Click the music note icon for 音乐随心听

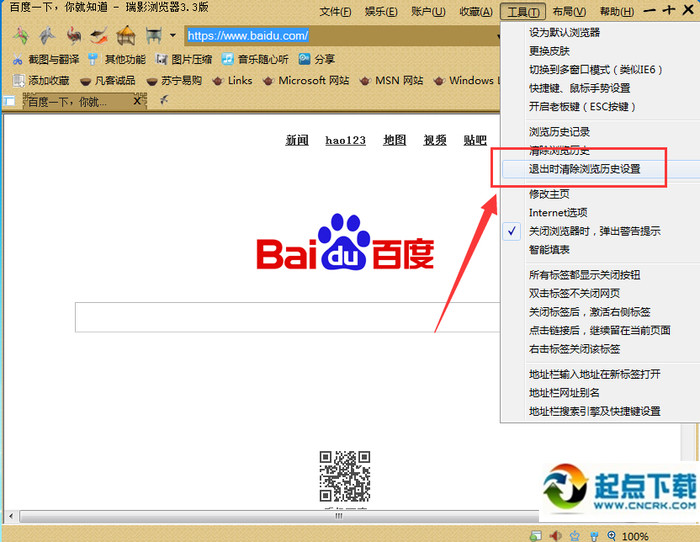pyautogui.click(x=228, y=59)
